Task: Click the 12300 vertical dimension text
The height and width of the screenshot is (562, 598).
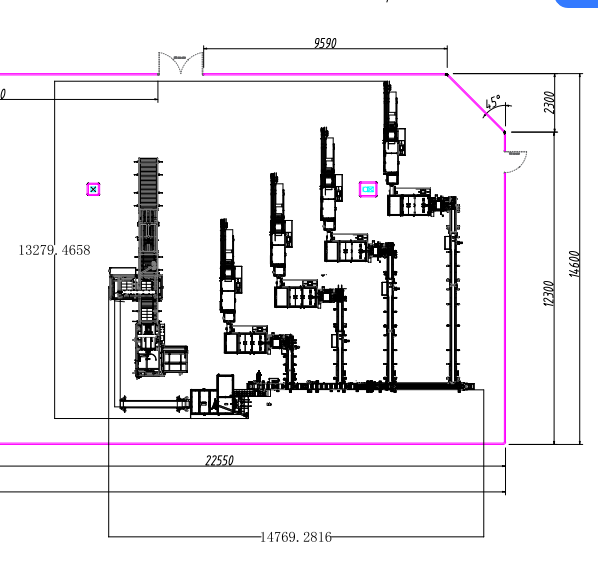Action: point(548,293)
